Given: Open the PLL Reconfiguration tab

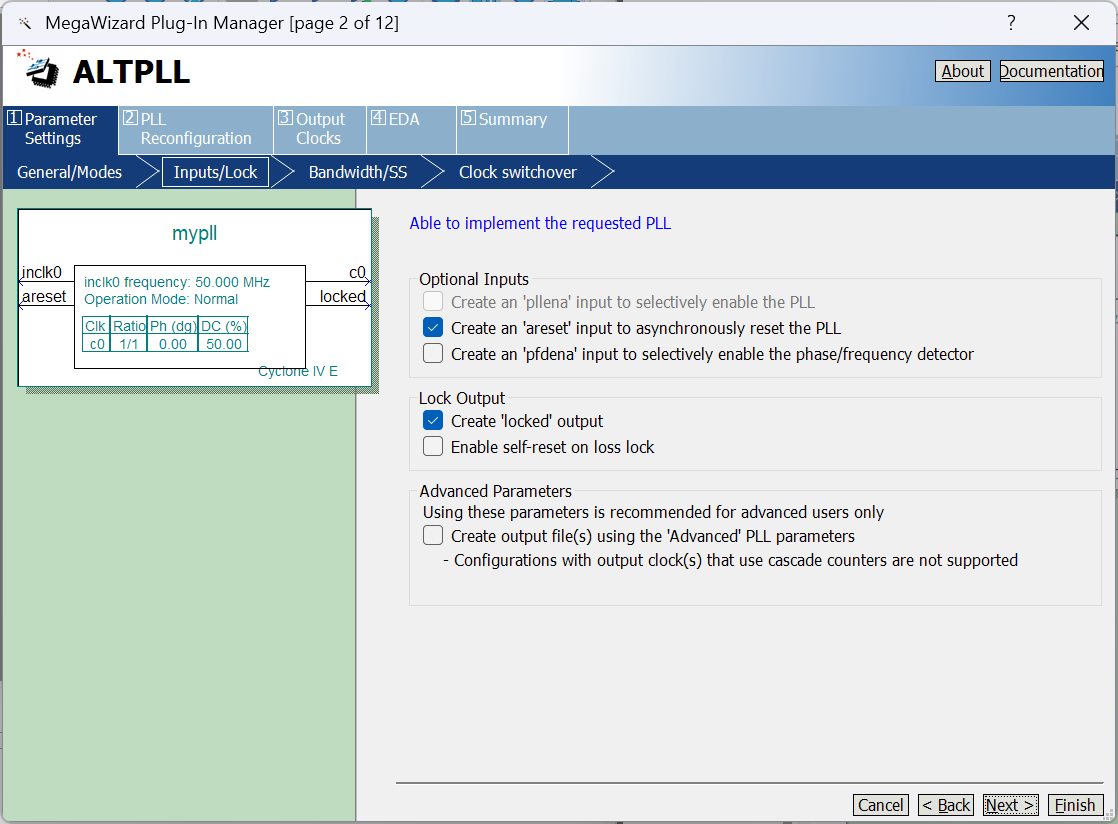Looking at the screenshot, I should click(x=195, y=129).
